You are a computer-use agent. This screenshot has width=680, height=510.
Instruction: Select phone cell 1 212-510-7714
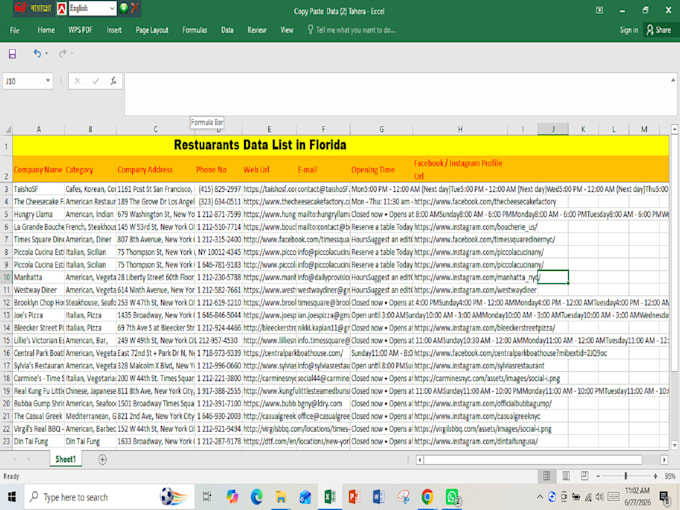click(218, 227)
